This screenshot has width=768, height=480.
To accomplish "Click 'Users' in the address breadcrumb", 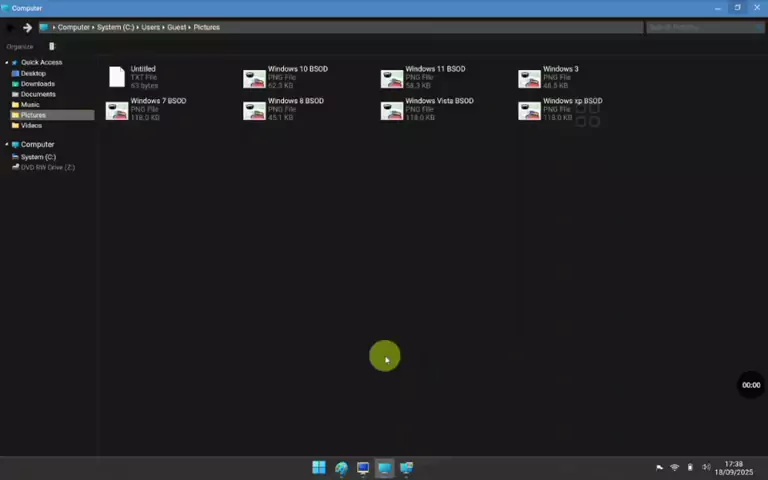I will click(x=149, y=27).
